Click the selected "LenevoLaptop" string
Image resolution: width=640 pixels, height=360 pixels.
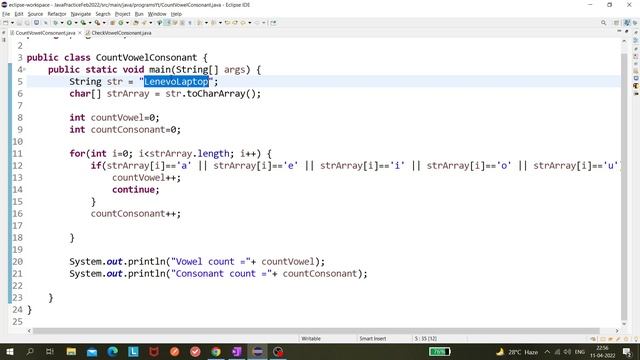point(176,82)
